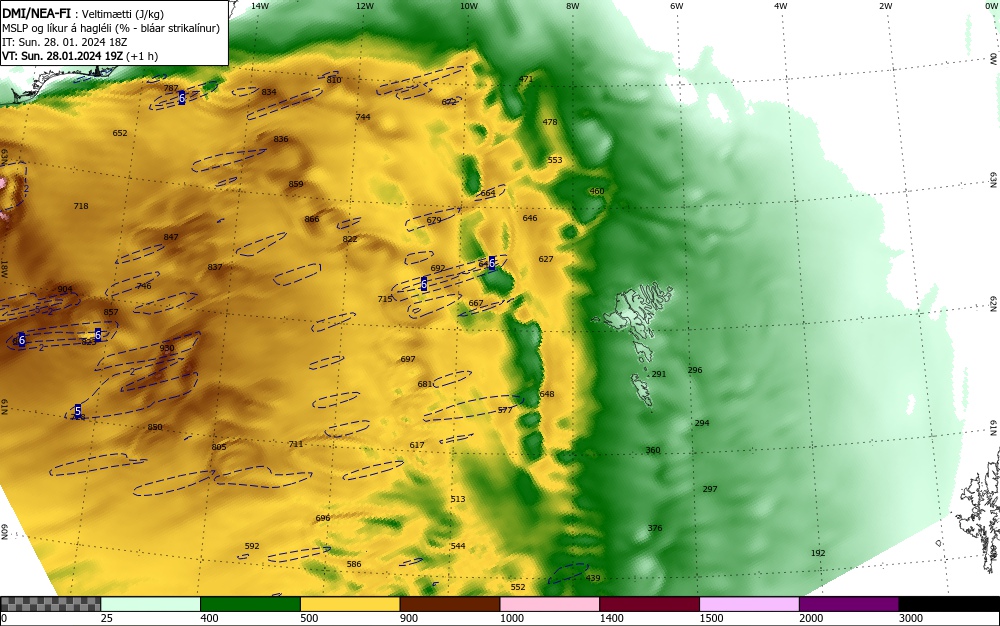Click the map value '904'
1000x626 pixels.
(x=65, y=289)
